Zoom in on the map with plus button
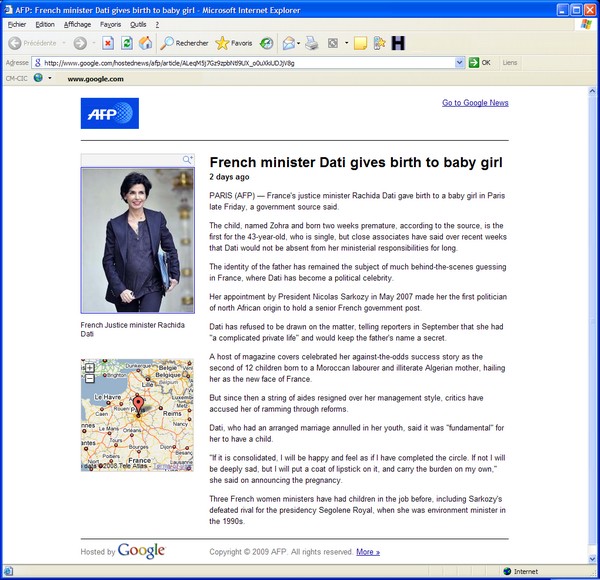Viewport: 600px width, 580px height. coord(90,368)
